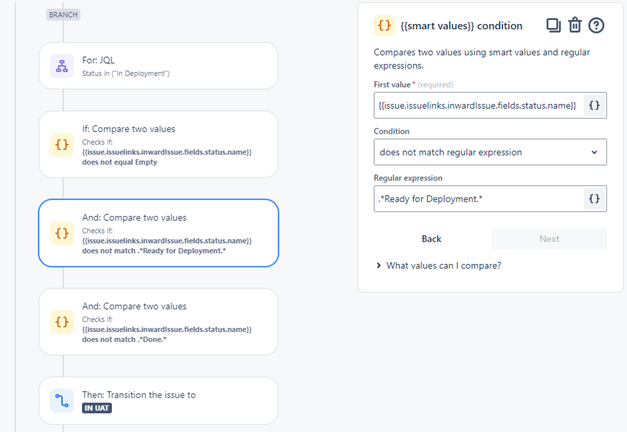Open the Condition dropdown

pos(489,152)
